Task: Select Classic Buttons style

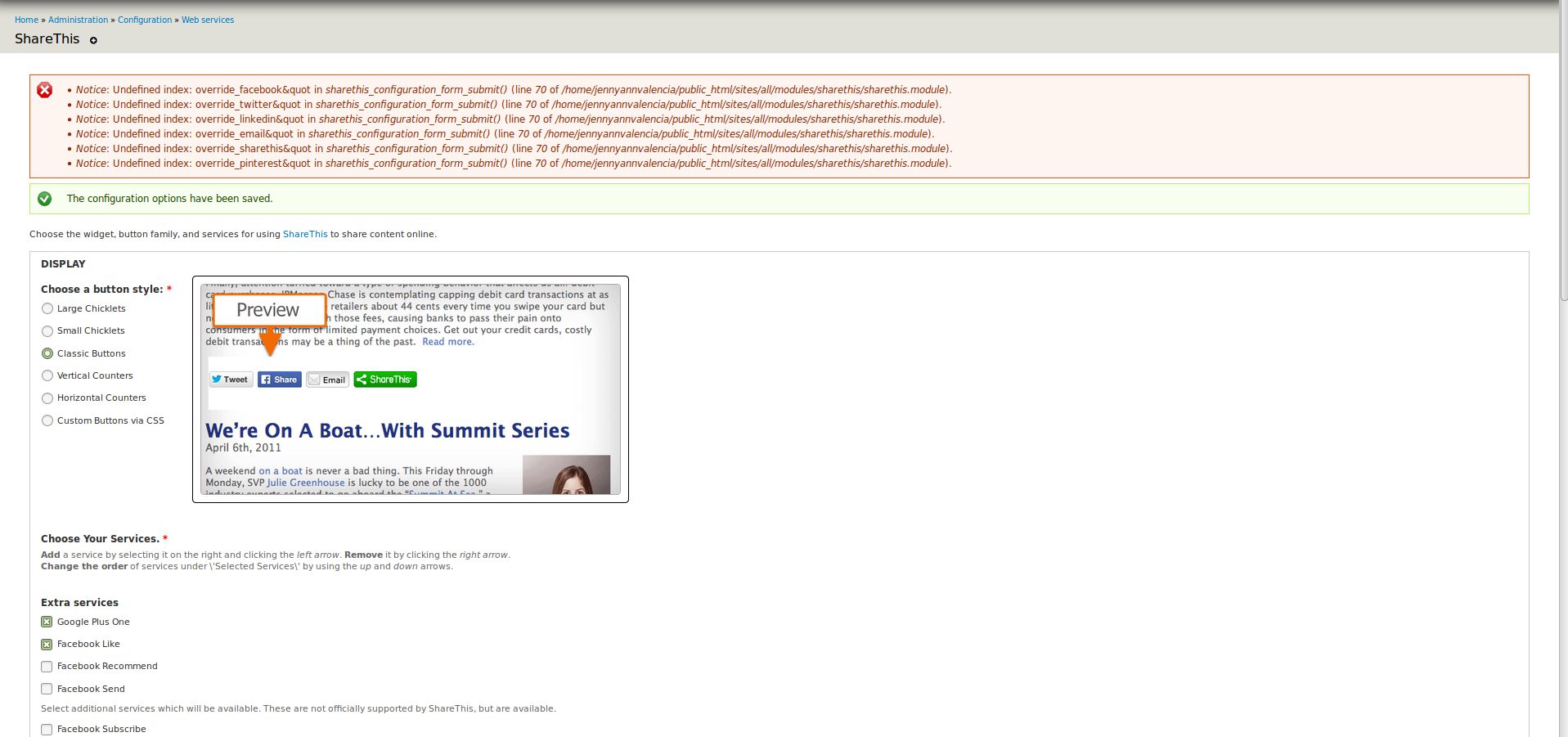Action: (47, 353)
